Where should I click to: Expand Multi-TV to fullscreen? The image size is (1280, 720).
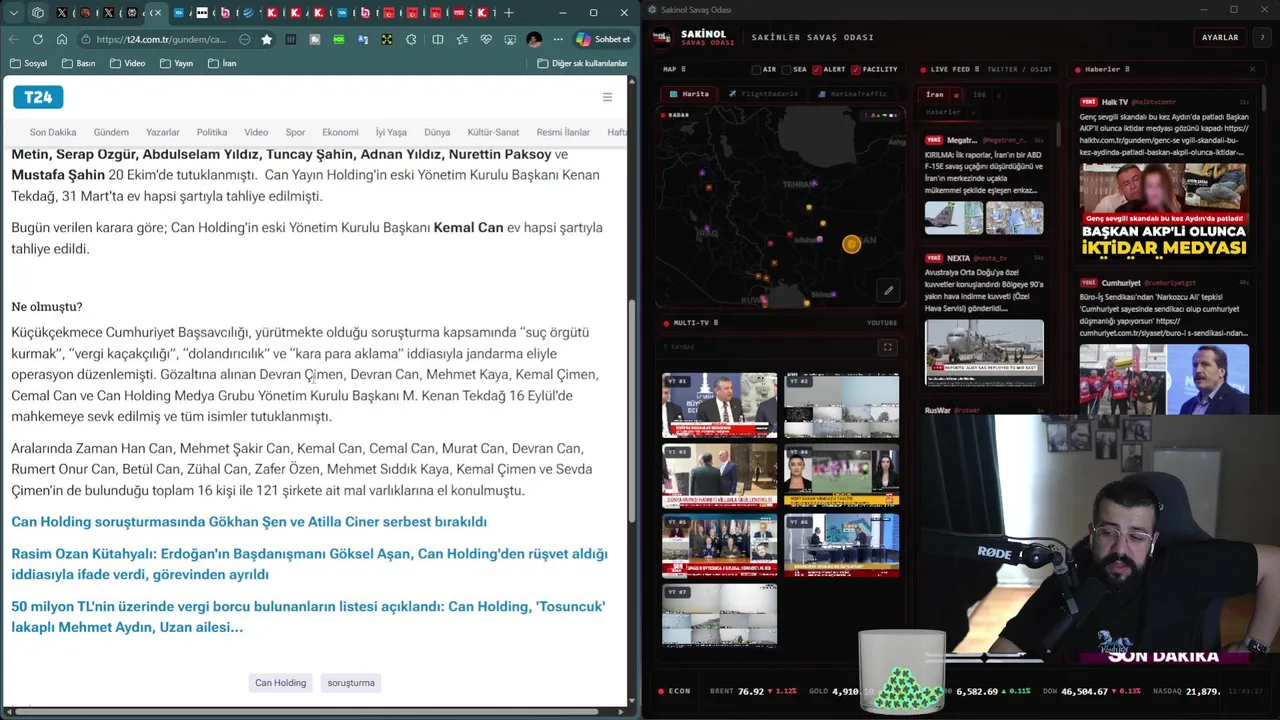click(887, 347)
